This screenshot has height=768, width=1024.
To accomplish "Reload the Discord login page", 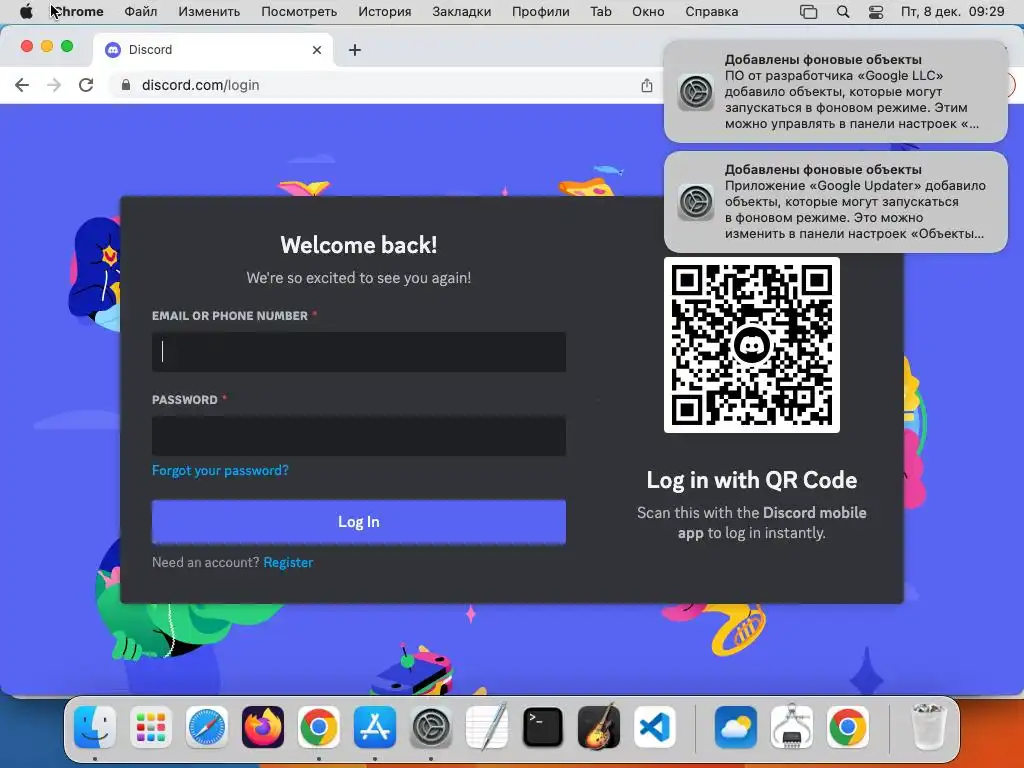I will 86,85.
